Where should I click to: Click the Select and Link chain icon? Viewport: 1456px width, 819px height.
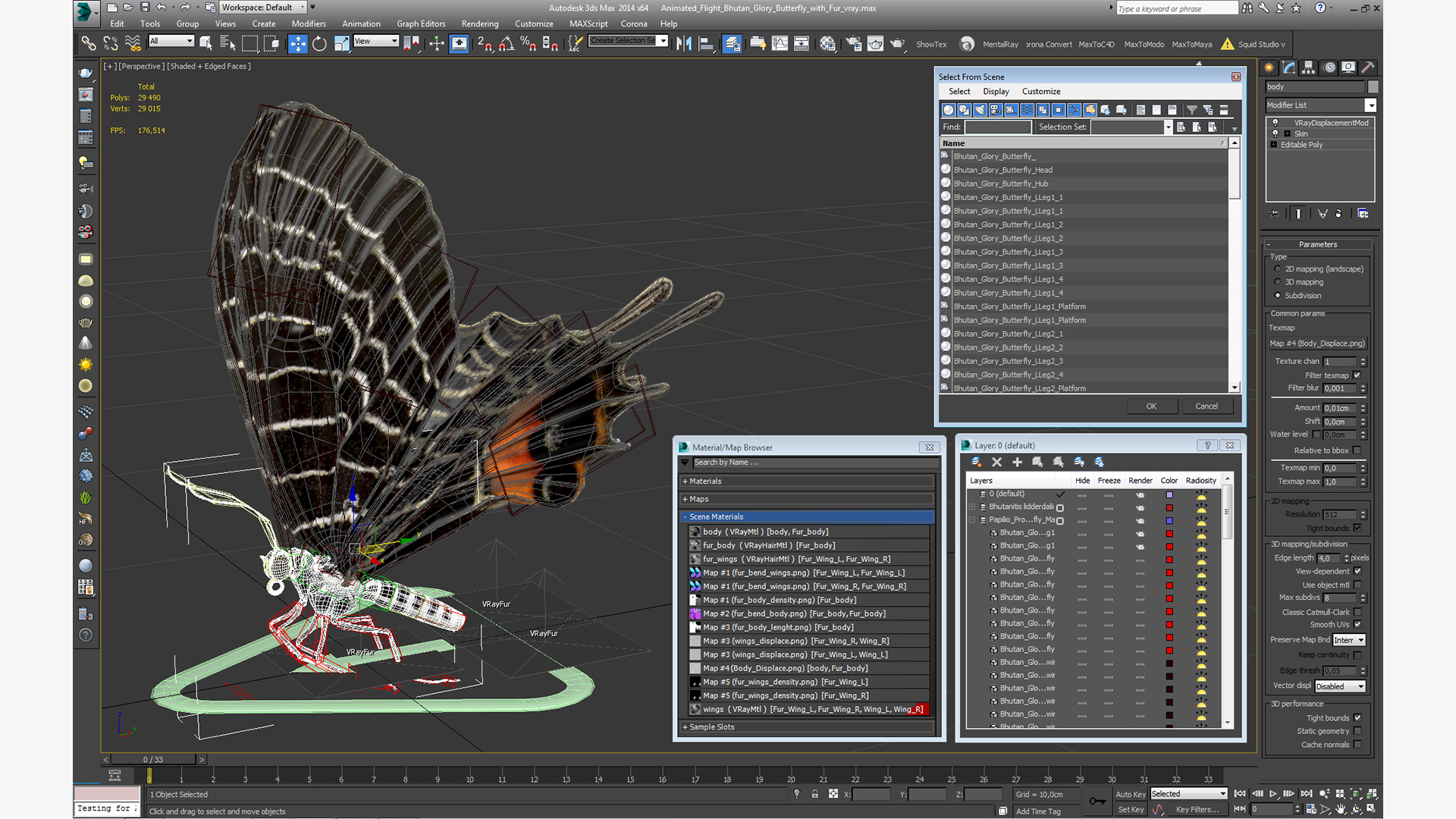[x=89, y=43]
